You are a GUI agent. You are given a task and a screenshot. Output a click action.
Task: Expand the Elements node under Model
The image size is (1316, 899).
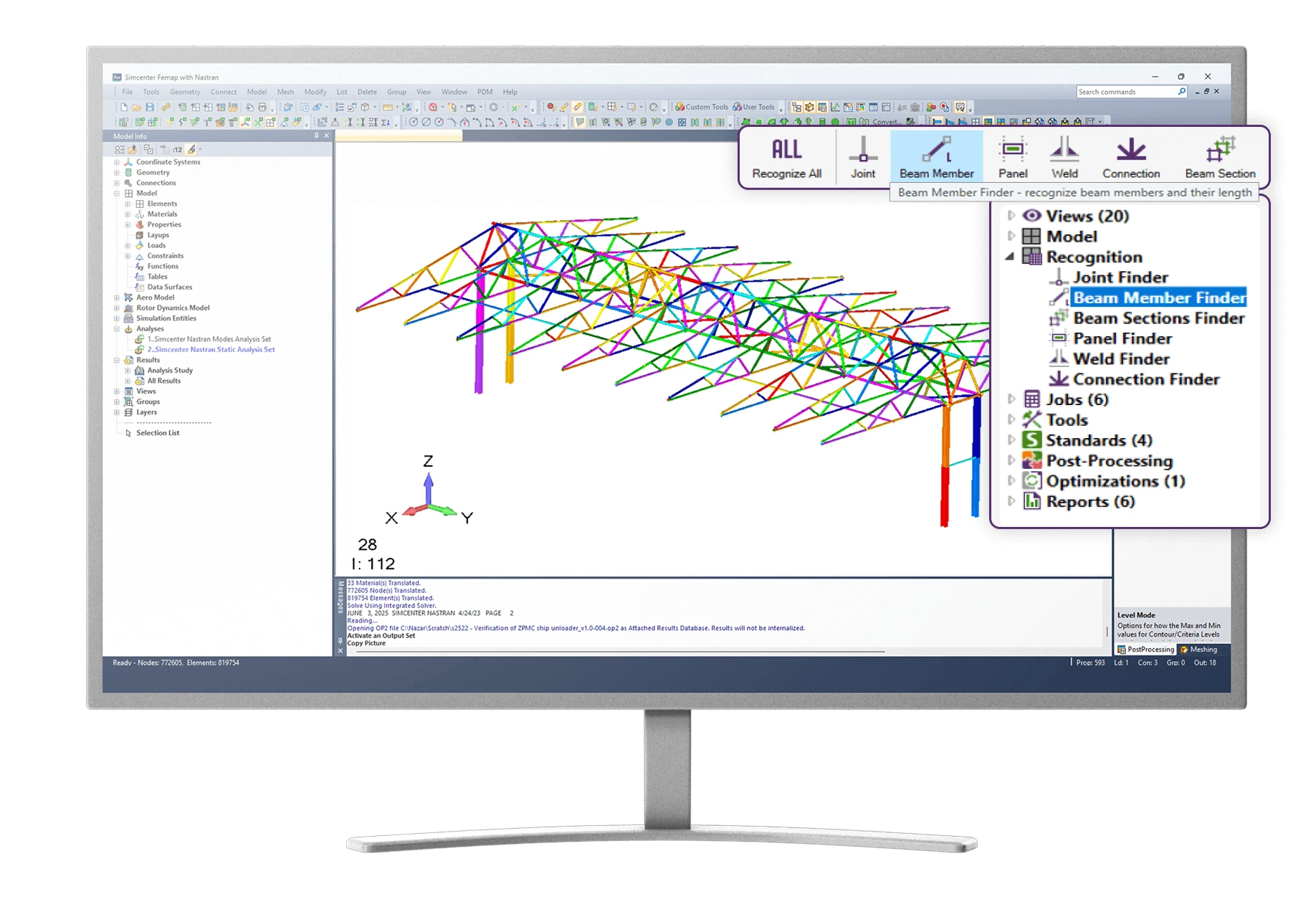pos(128,204)
